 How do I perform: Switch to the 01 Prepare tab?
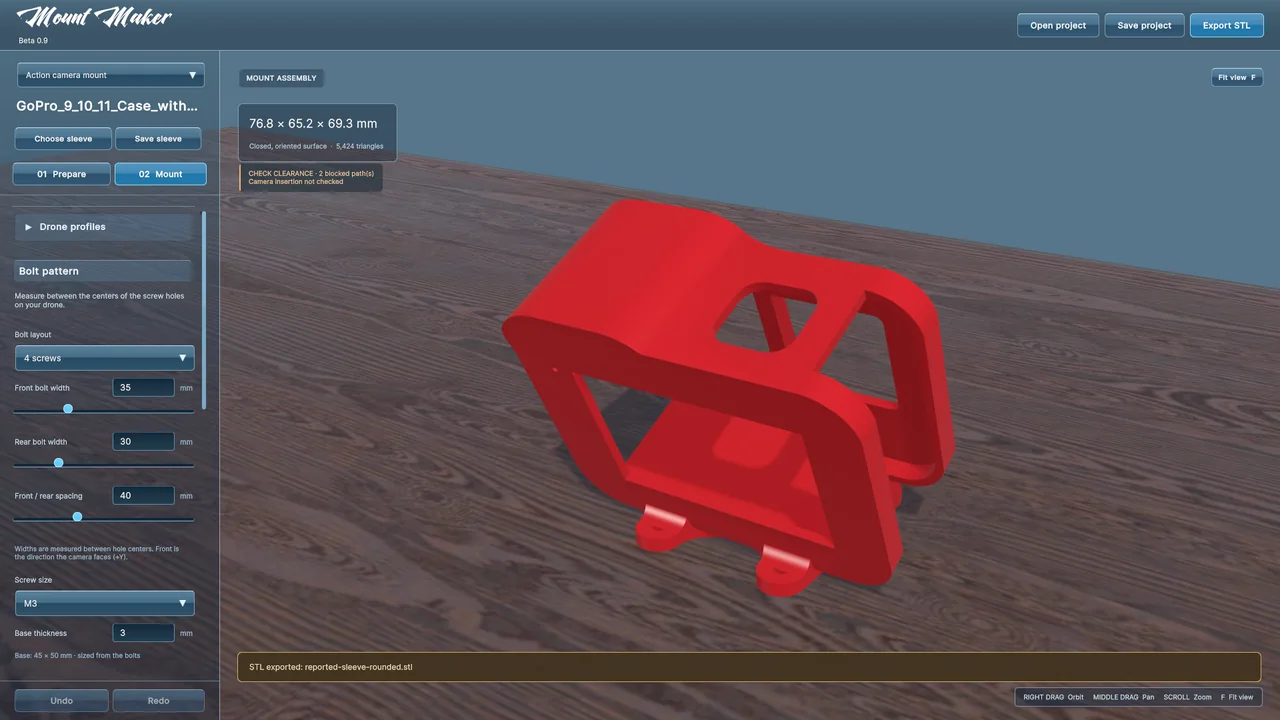[62, 174]
